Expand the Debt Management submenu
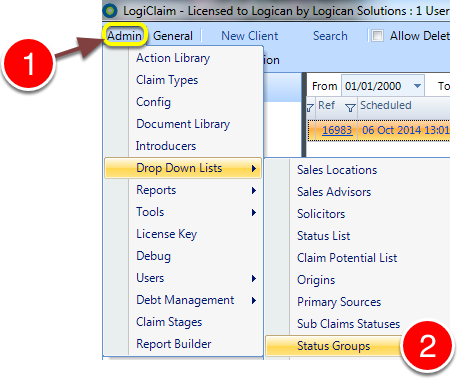 [183, 300]
